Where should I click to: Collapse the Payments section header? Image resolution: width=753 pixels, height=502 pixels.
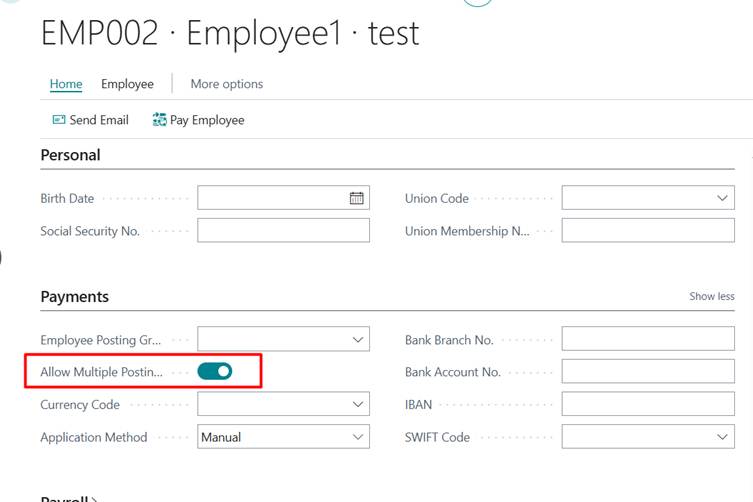click(x=74, y=297)
